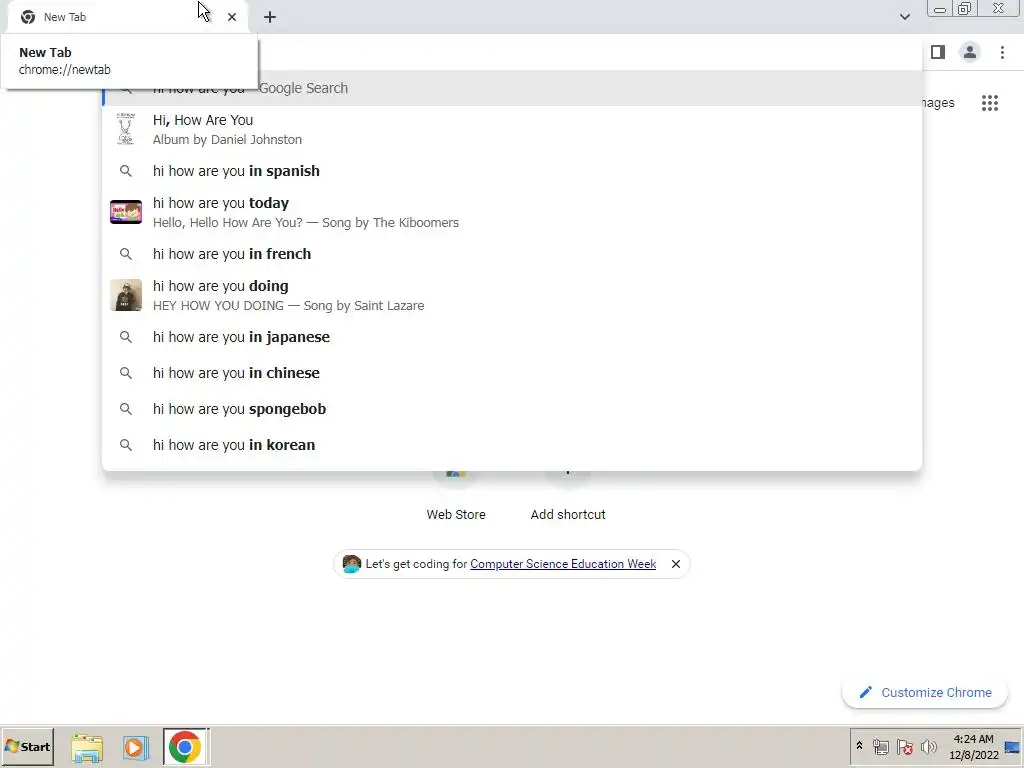Screen dimensions: 1024x768
Task: Select 'hi how are you spongebob'
Action: 512,409
